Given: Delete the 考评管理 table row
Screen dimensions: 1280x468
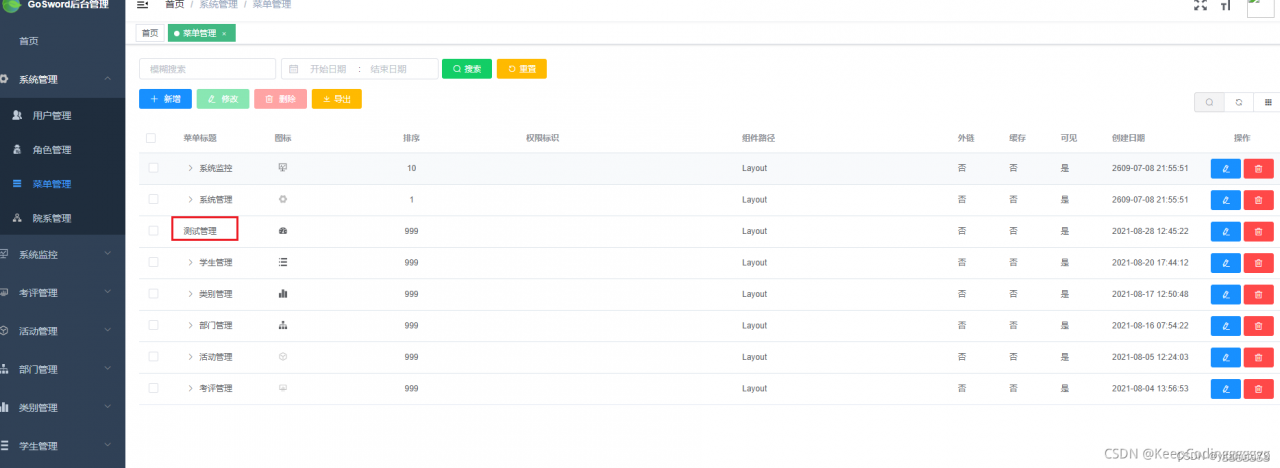Looking at the screenshot, I should pos(1258,389).
